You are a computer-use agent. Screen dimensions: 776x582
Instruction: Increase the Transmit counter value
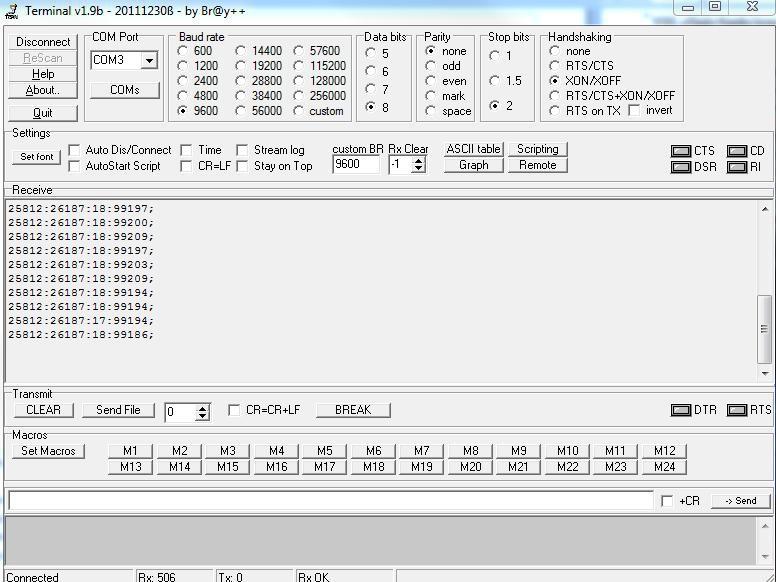click(202, 408)
